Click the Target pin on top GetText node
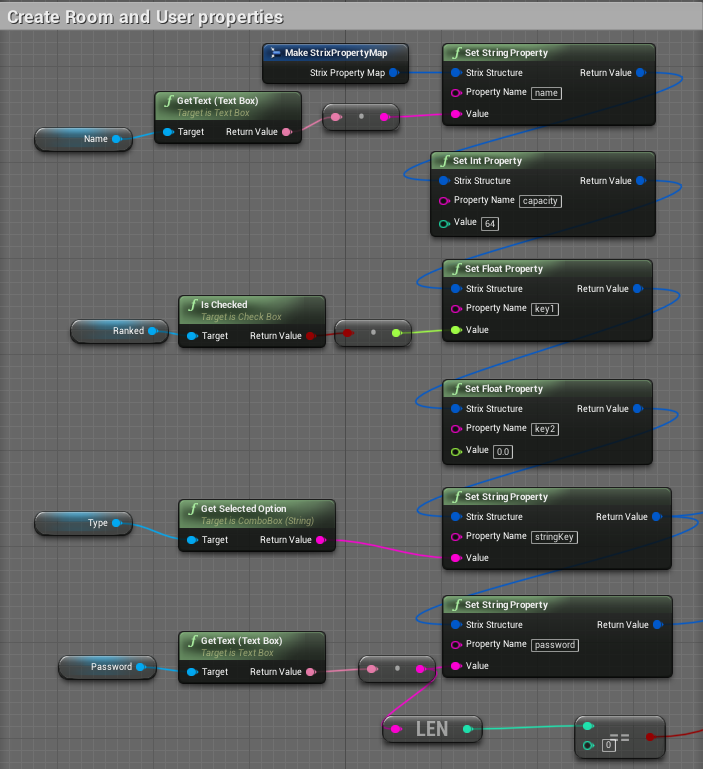This screenshot has height=769, width=703. pos(168,132)
